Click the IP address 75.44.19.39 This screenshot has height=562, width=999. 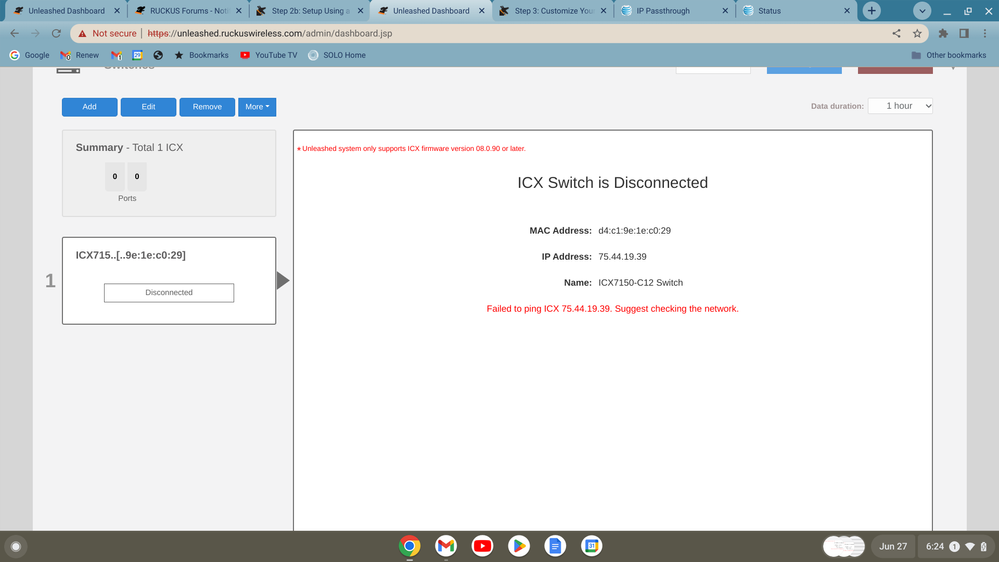tap(622, 257)
